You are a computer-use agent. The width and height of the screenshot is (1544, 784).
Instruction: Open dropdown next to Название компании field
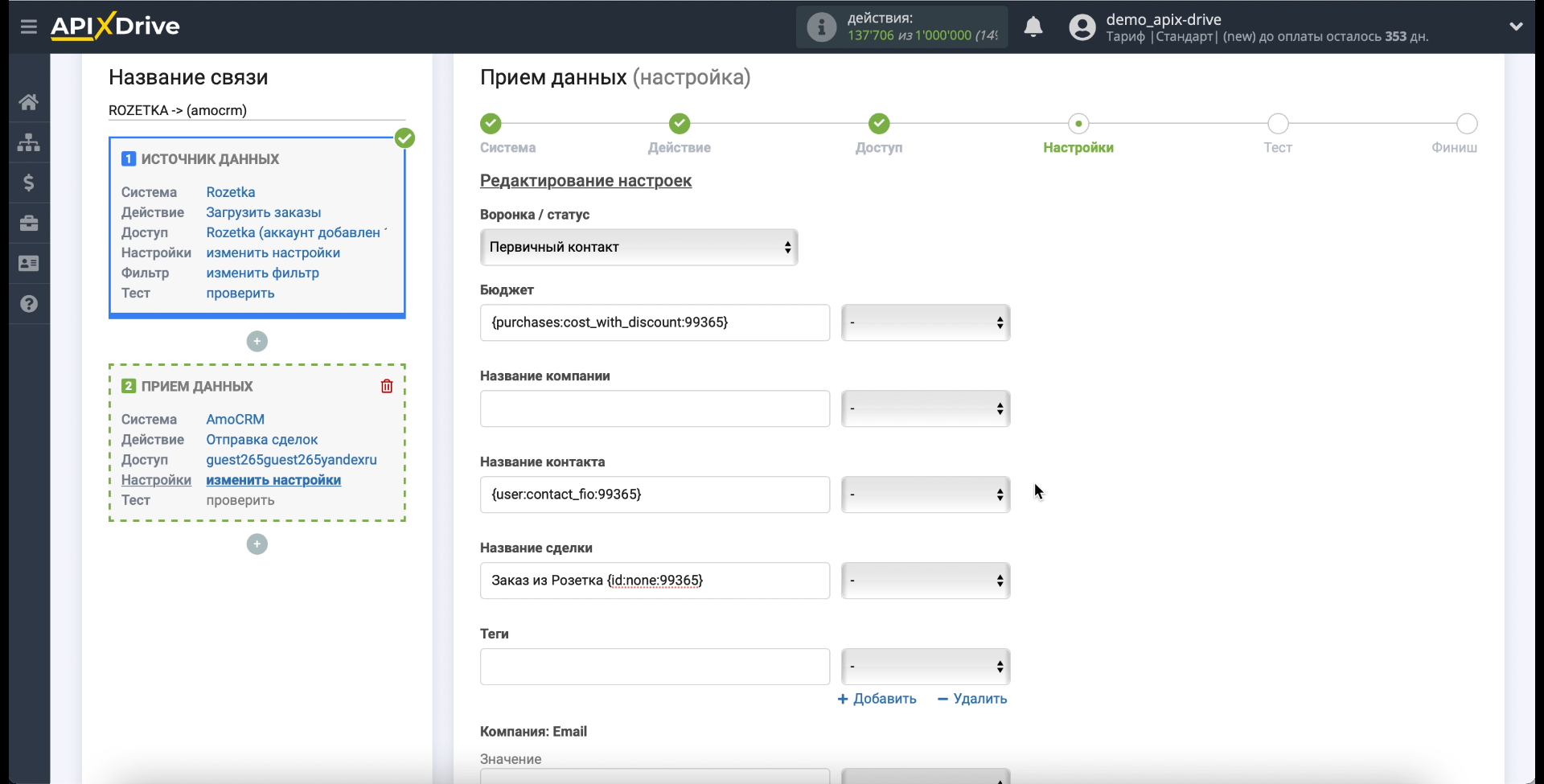point(926,408)
